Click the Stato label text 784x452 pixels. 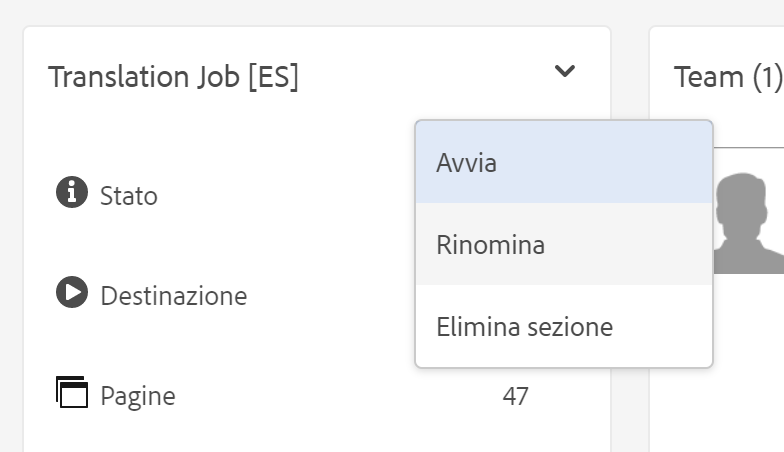(x=129, y=196)
